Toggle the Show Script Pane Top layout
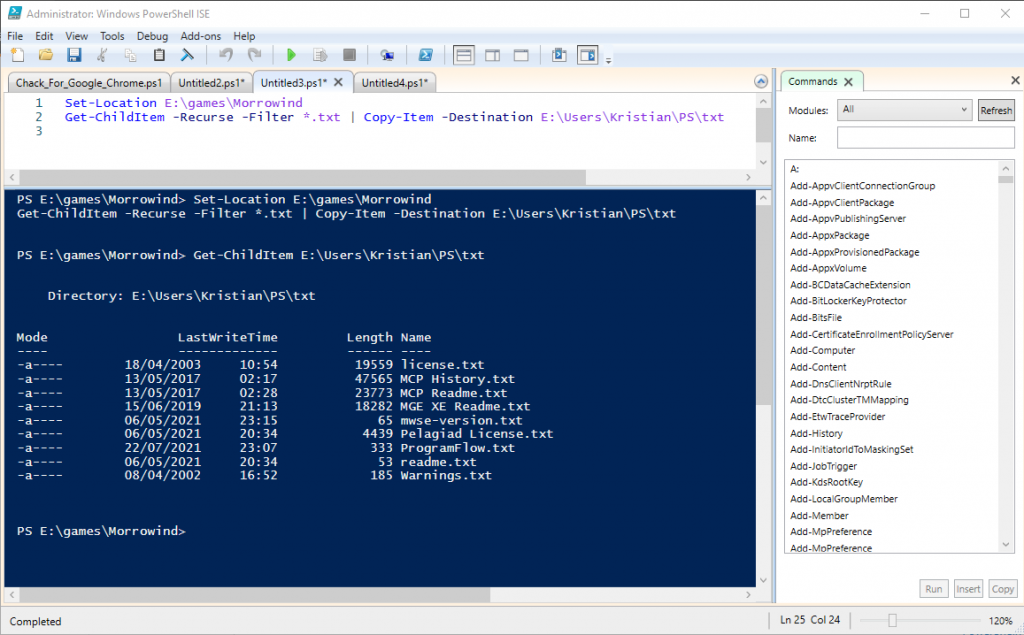 coord(464,55)
